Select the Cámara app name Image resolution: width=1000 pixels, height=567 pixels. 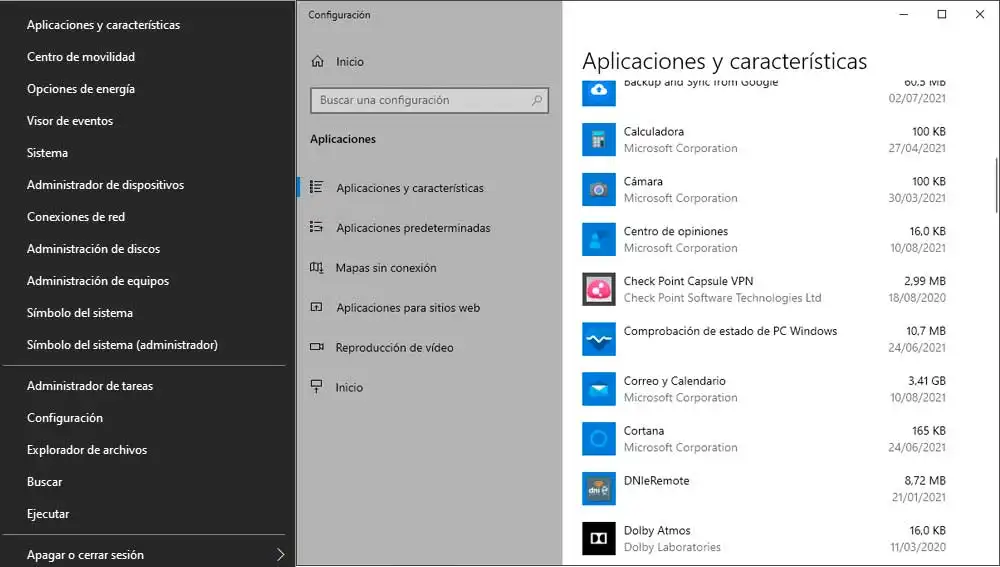click(643, 181)
